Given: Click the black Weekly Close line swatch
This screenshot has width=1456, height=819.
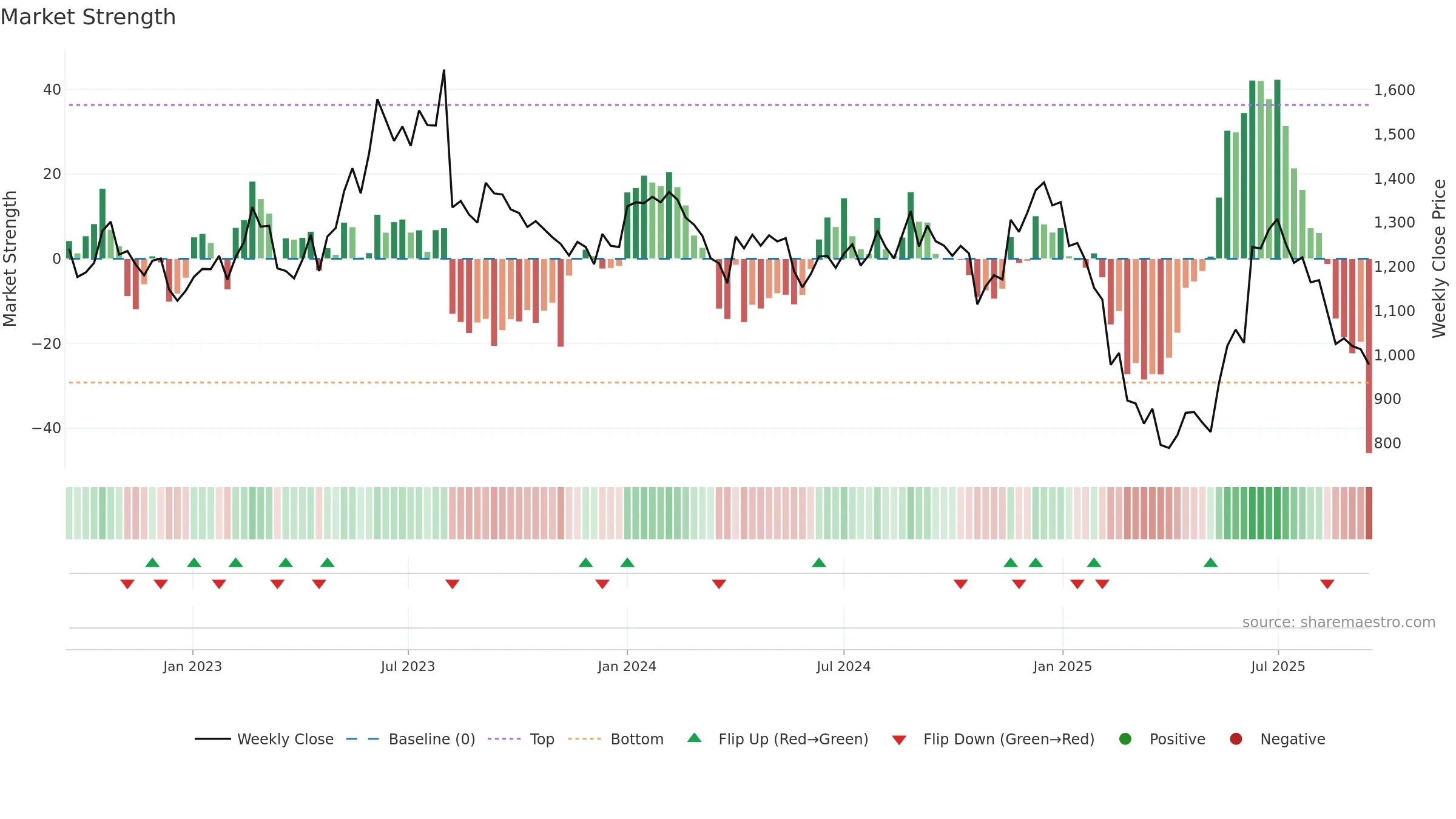Looking at the screenshot, I should tap(212, 739).
